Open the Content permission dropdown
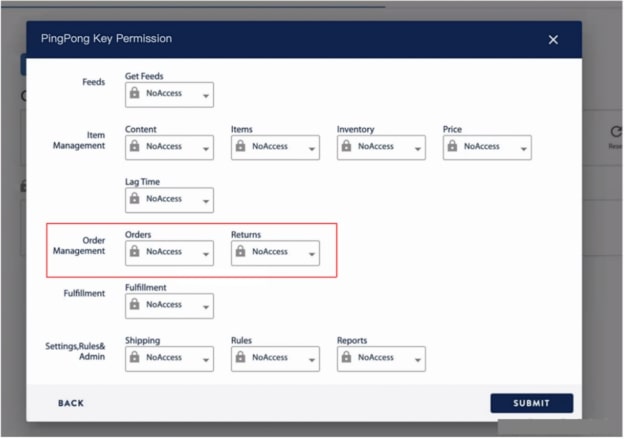The width and height of the screenshot is (624, 439). 169,148
